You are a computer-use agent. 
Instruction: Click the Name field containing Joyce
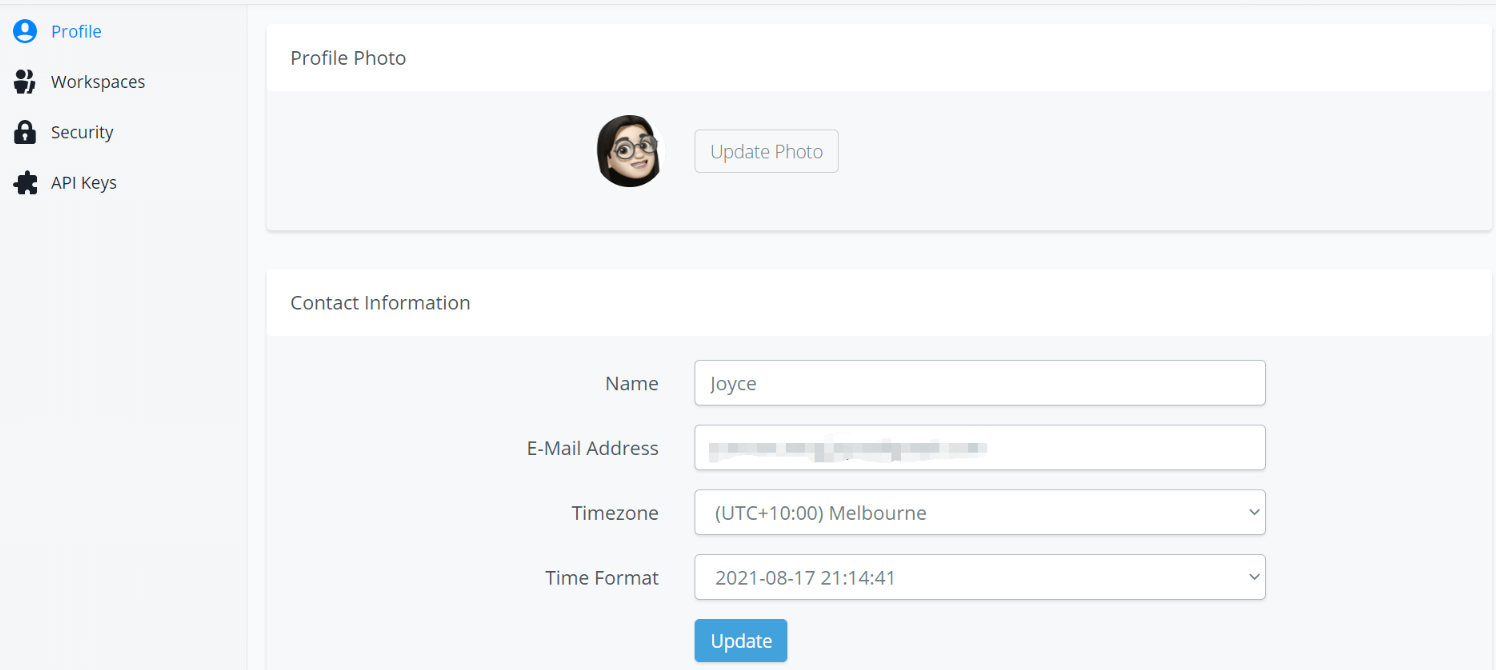[x=980, y=383]
